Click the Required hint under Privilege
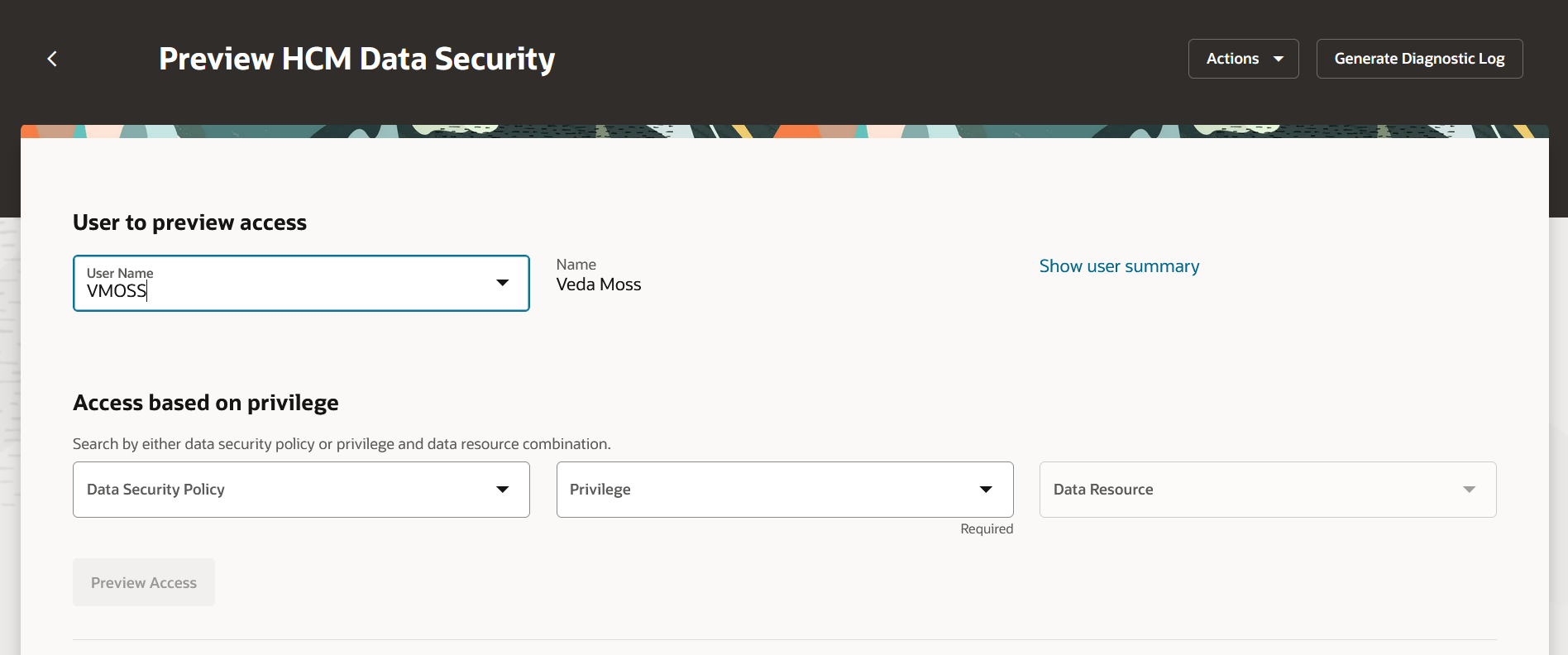This screenshot has height=655, width=1568. (987, 529)
